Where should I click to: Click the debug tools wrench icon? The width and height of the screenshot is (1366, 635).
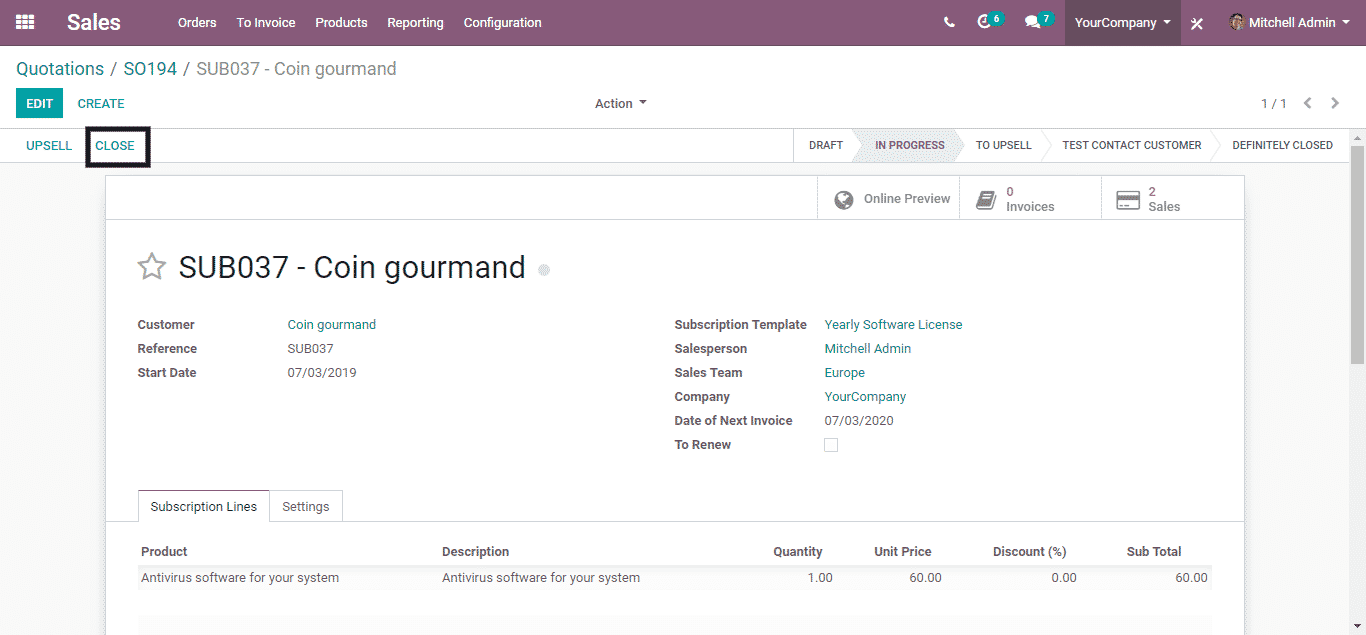[x=1196, y=23]
